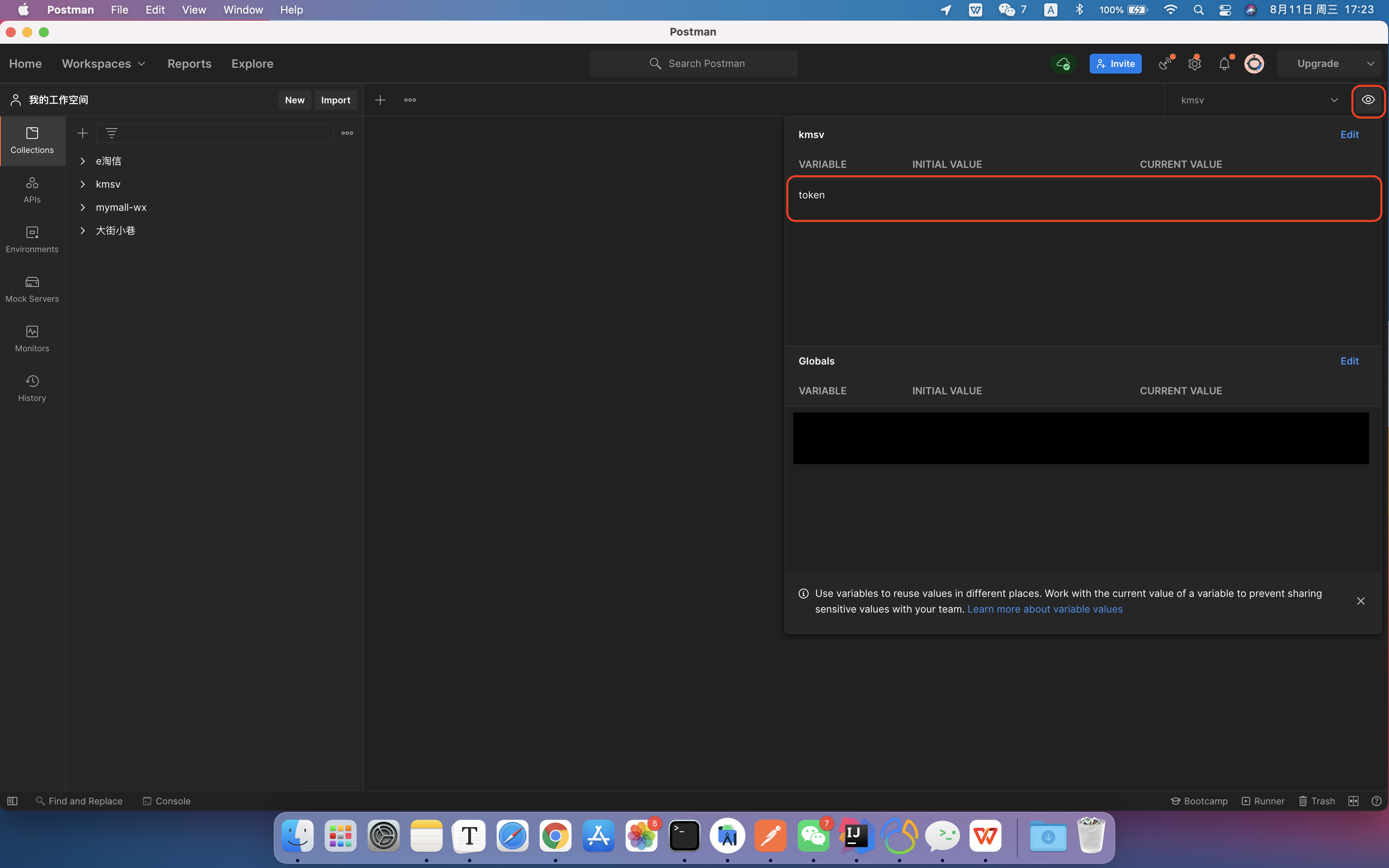Click the notifications bell icon
The height and width of the screenshot is (868, 1389).
point(1224,64)
